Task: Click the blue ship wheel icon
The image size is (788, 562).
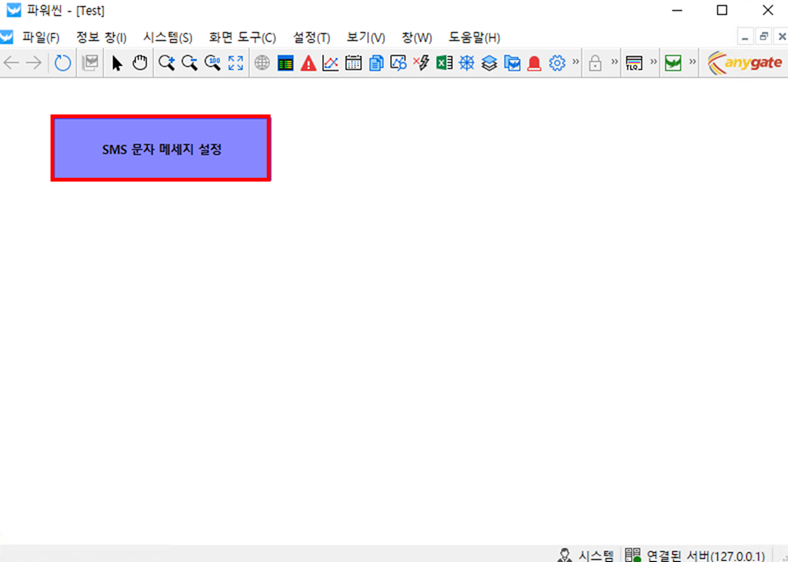Action: [x=467, y=63]
